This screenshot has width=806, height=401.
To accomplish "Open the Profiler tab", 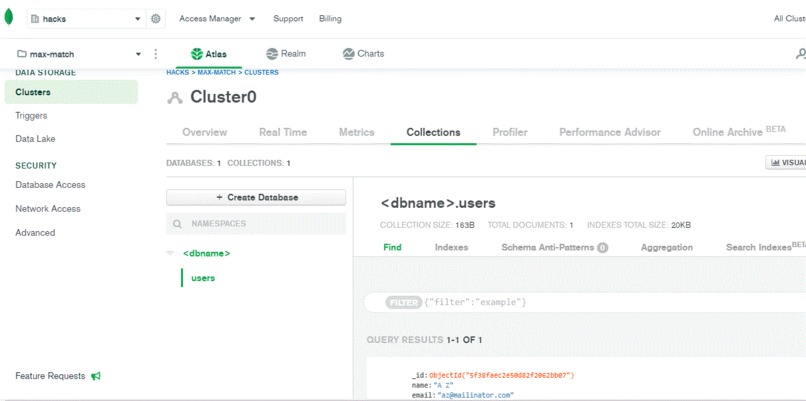I will (510, 132).
